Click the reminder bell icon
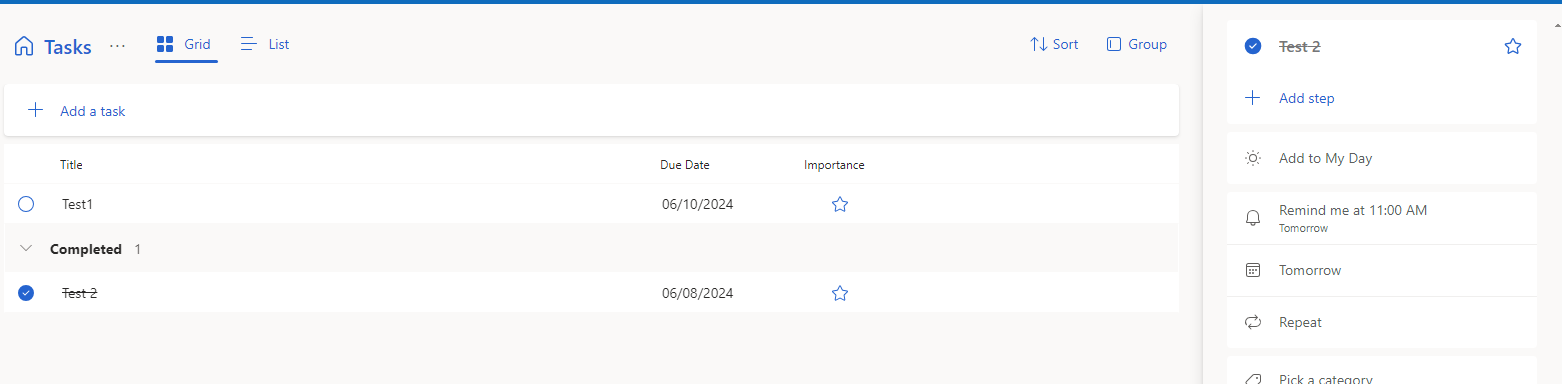The image size is (1562, 384). pyautogui.click(x=1253, y=218)
